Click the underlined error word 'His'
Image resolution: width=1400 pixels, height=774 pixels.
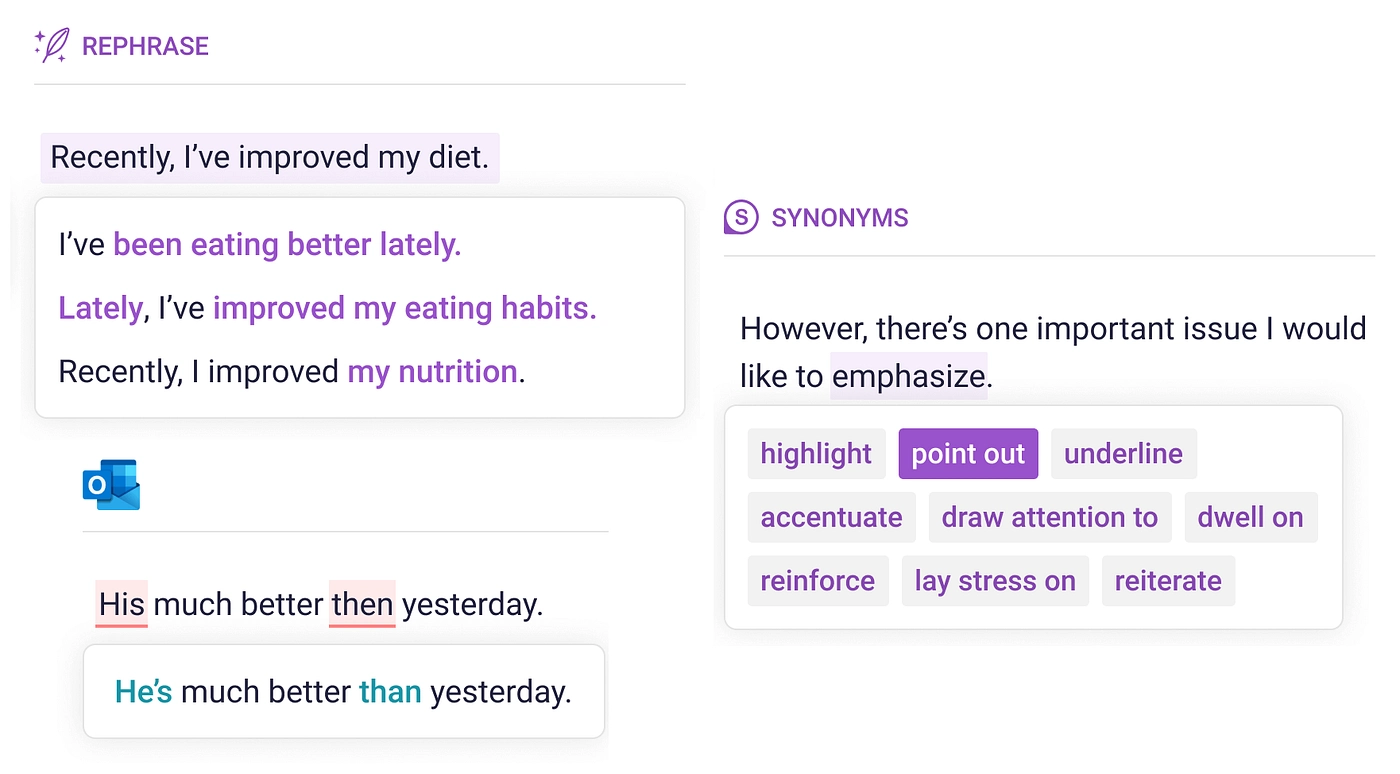pos(122,604)
